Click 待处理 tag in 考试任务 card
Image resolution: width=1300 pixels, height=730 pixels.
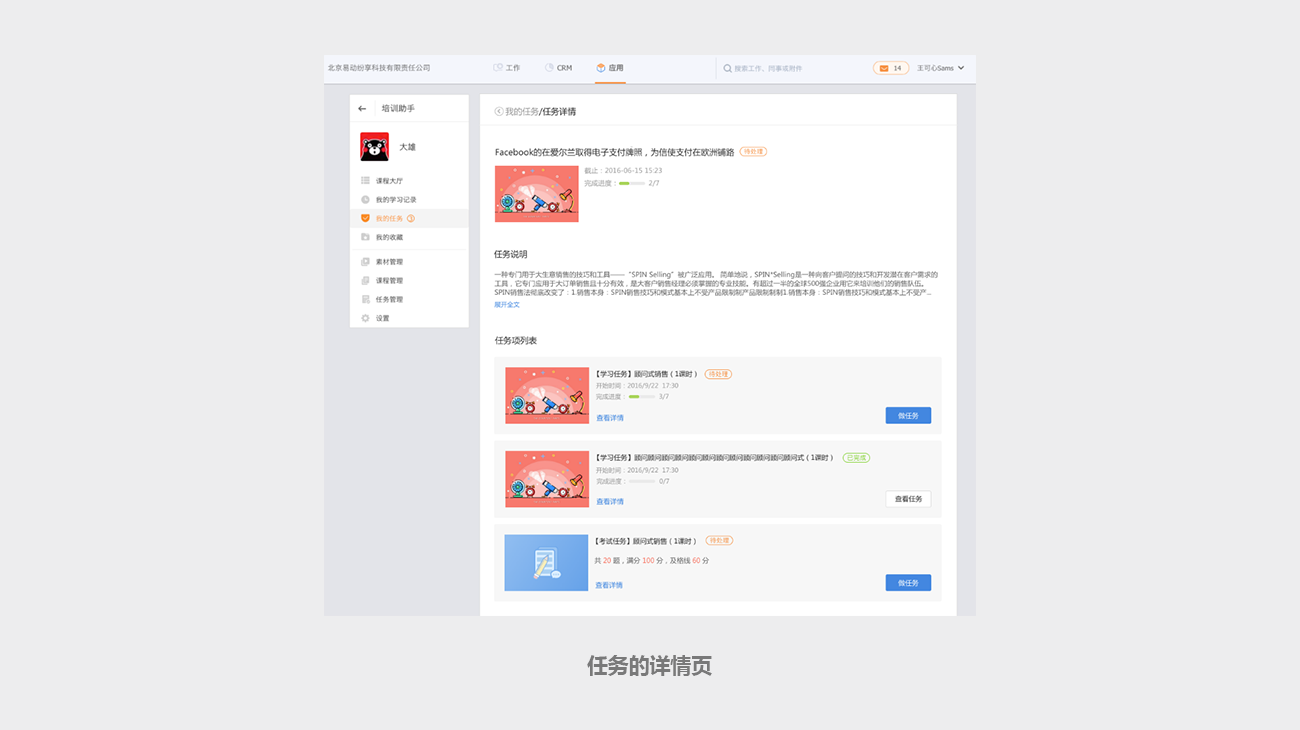tap(720, 540)
